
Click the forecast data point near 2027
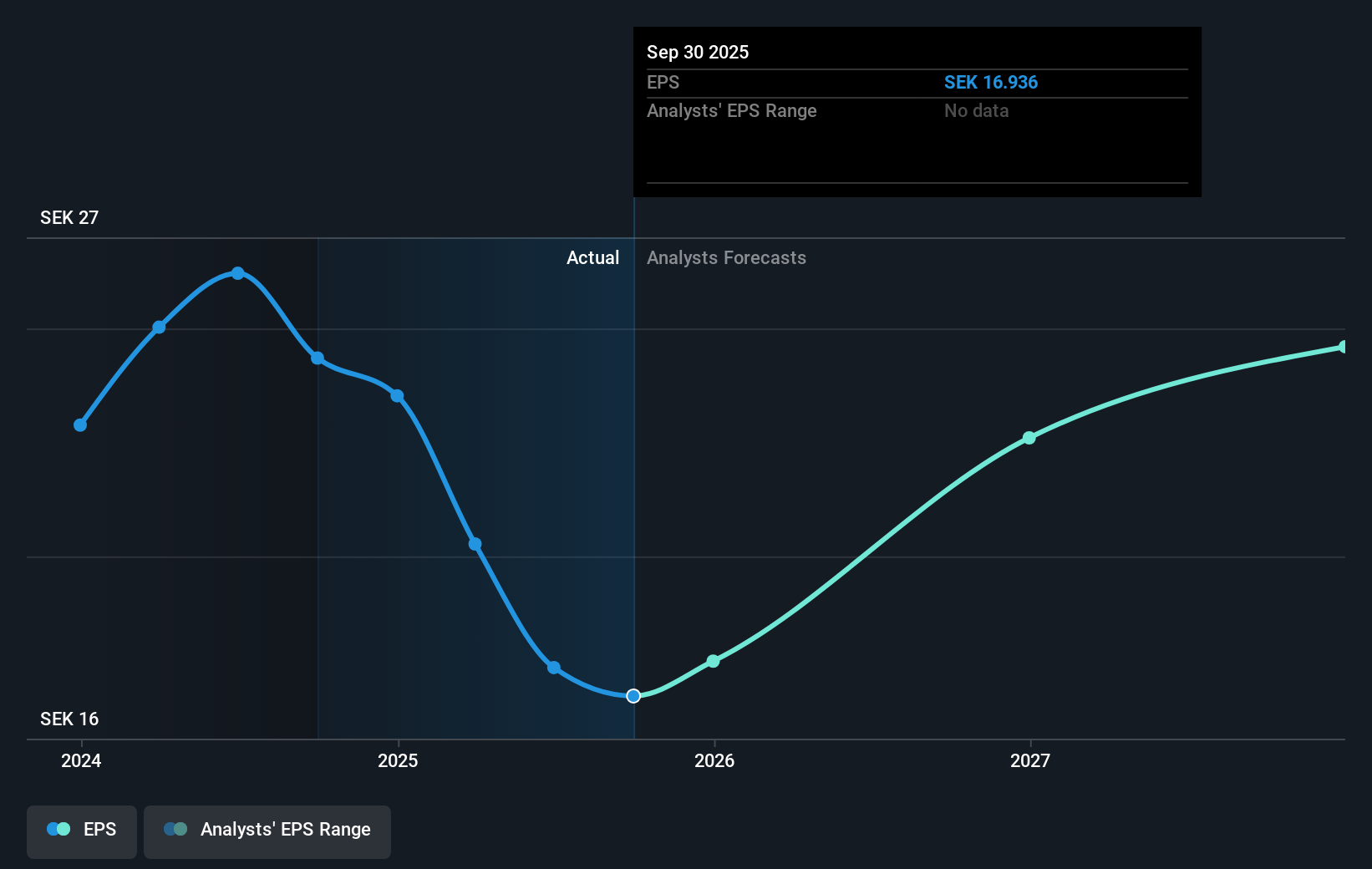pyautogui.click(x=1029, y=438)
